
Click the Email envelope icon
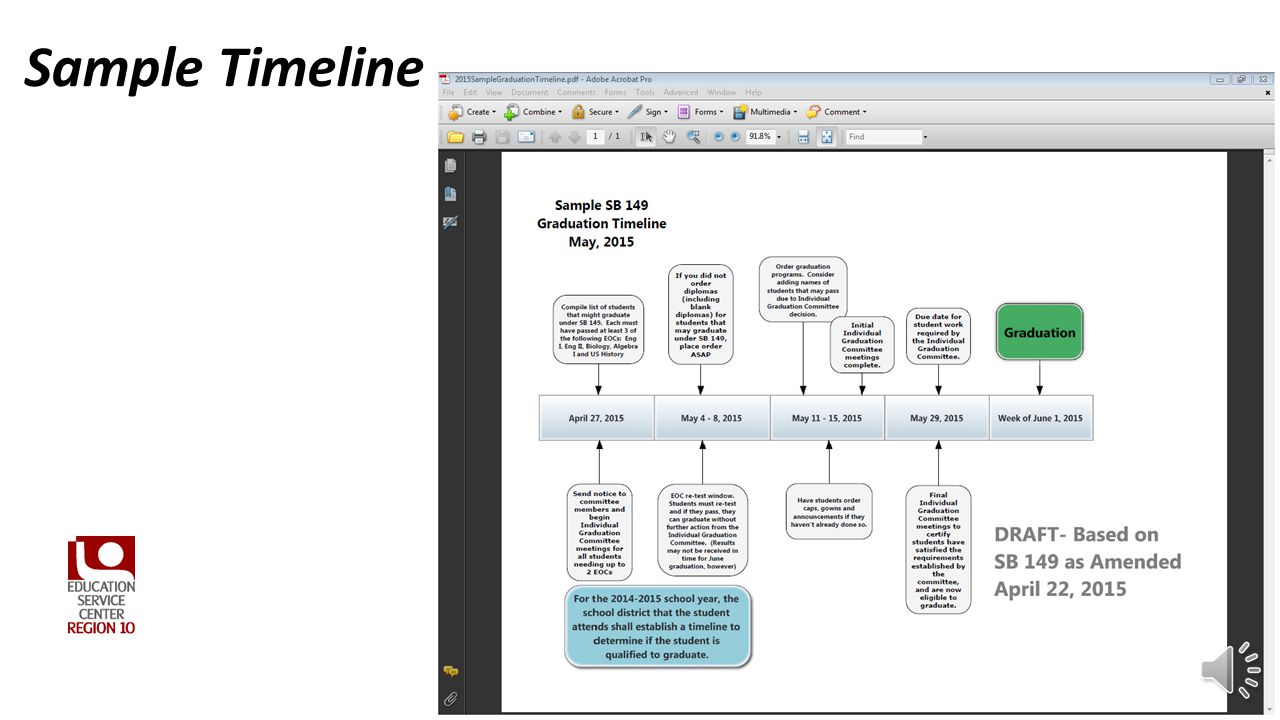(526, 137)
